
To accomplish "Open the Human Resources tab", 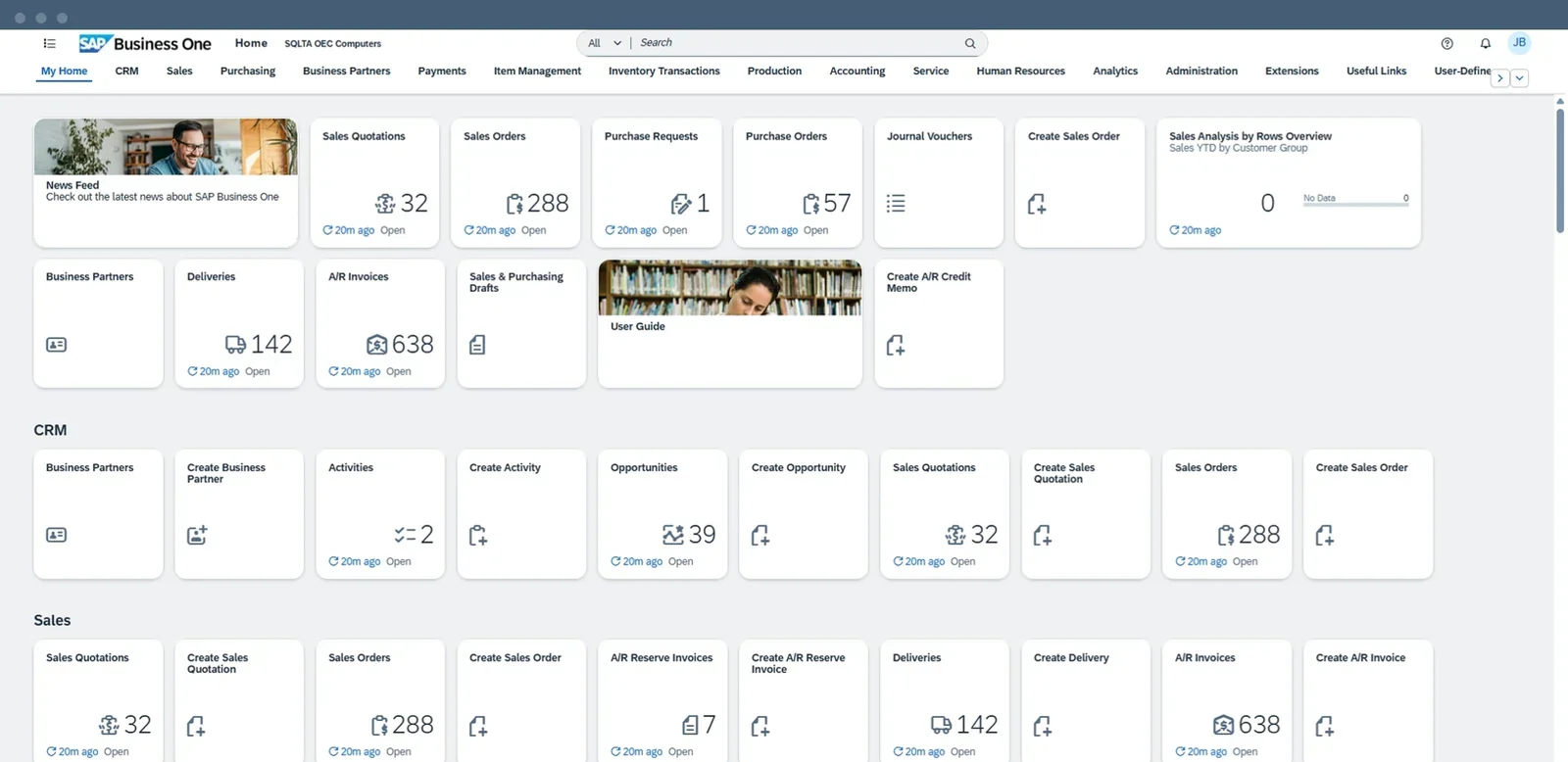I will [1020, 71].
